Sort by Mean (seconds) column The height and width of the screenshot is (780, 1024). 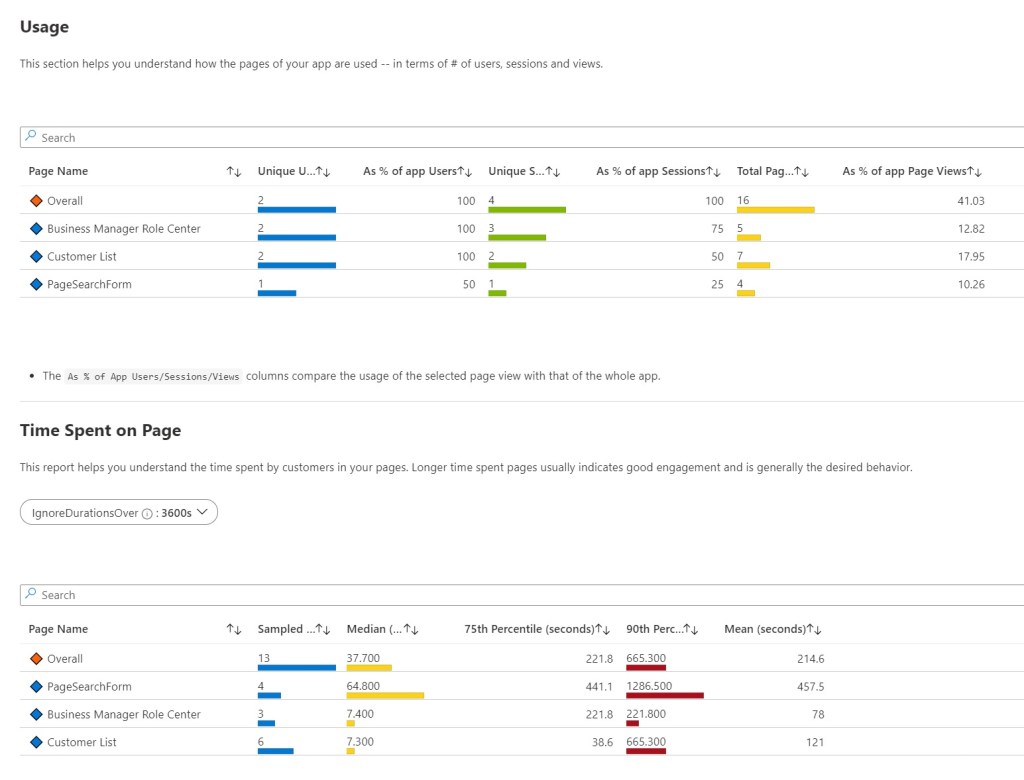(x=772, y=629)
